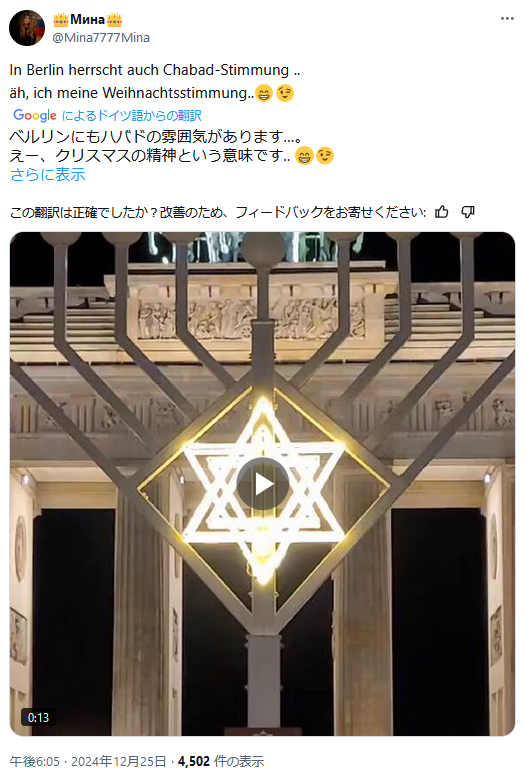This screenshot has width=526, height=780.
Task: Click the によるドイツ語からの翻訳 translation link
Action: [x=131, y=115]
